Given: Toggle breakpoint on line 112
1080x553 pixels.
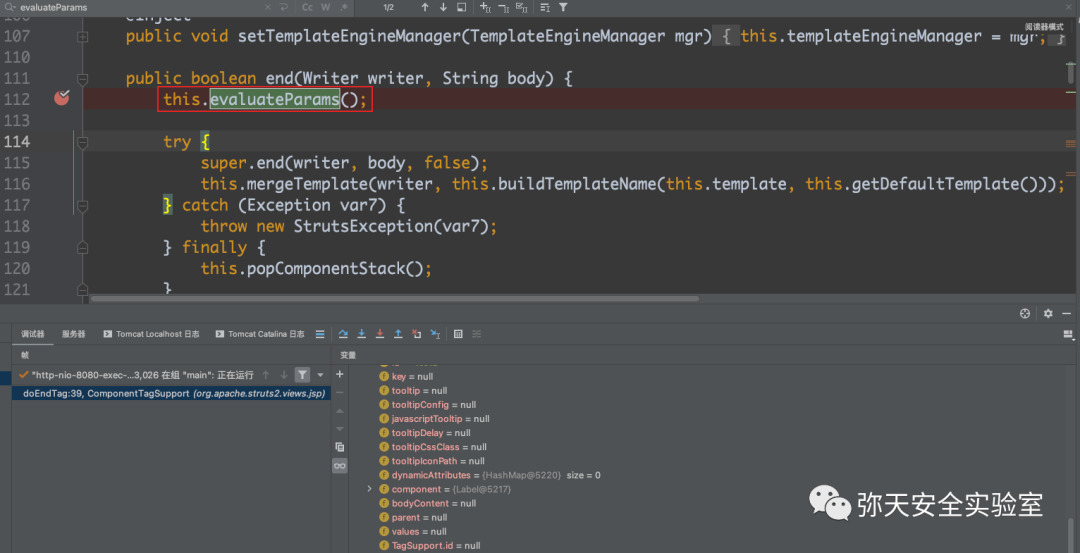Looking at the screenshot, I should pos(62,98).
